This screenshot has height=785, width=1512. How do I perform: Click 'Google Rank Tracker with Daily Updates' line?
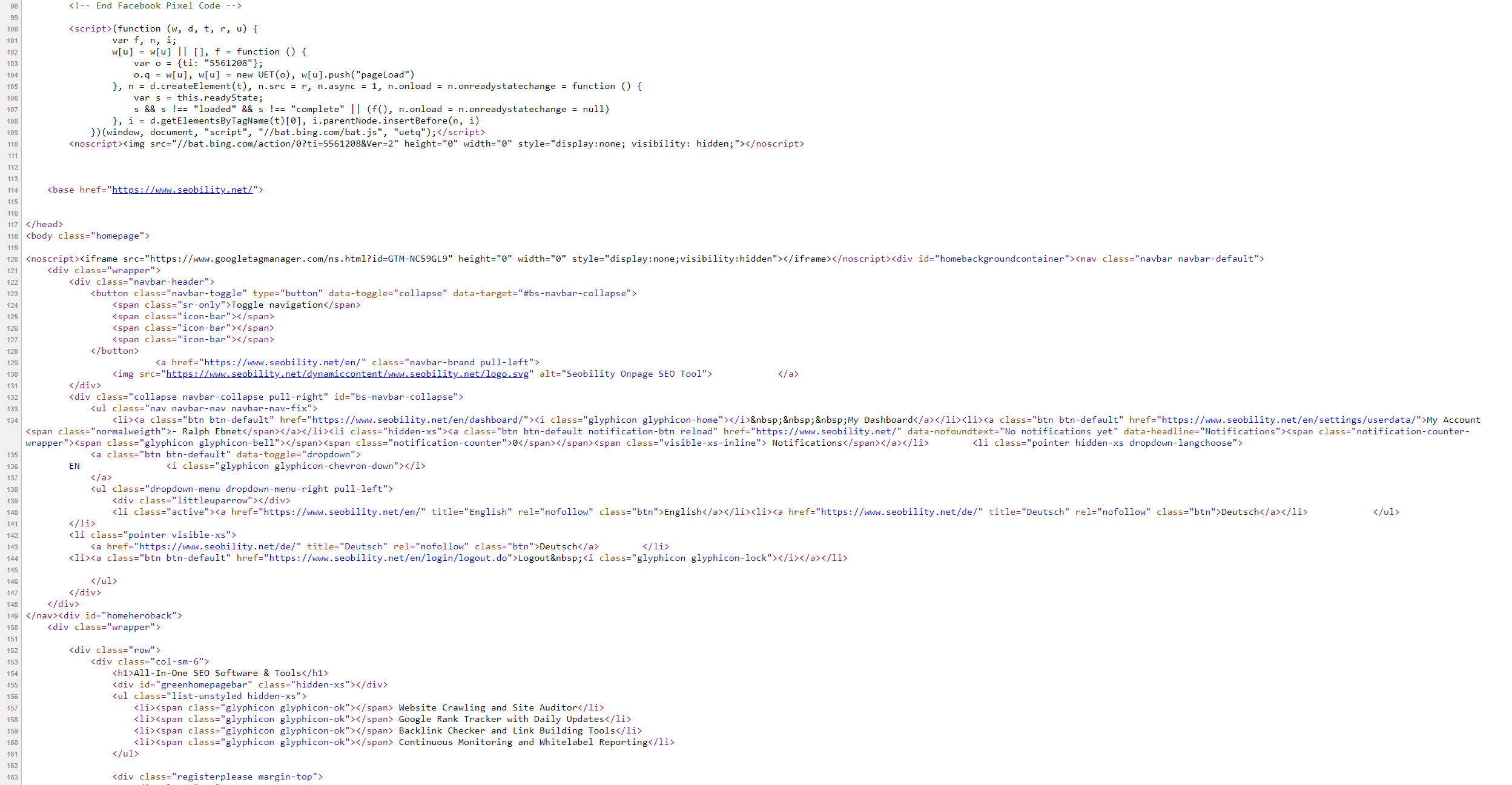tap(383, 719)
